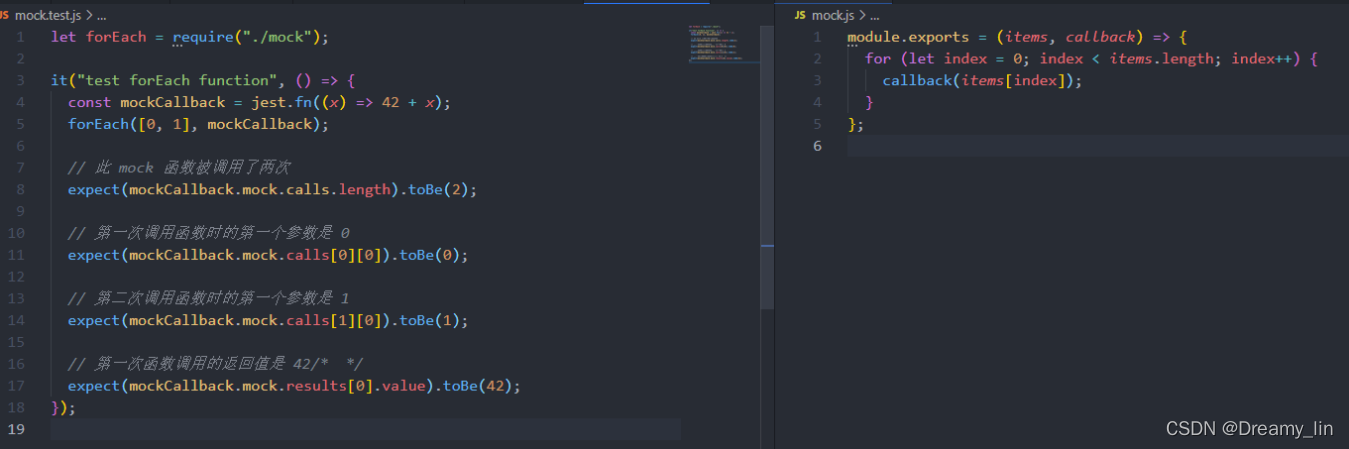The height and width of the screenshot is (449, 1349).
Task: Click line number 11 in mock.test.js
Action: pyautogui.click(x=18, y=255)
